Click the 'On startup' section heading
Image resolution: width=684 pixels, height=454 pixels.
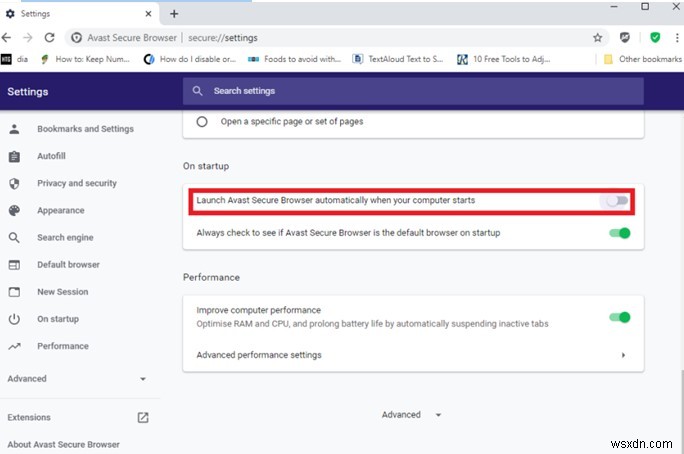[x=206, y=166]
